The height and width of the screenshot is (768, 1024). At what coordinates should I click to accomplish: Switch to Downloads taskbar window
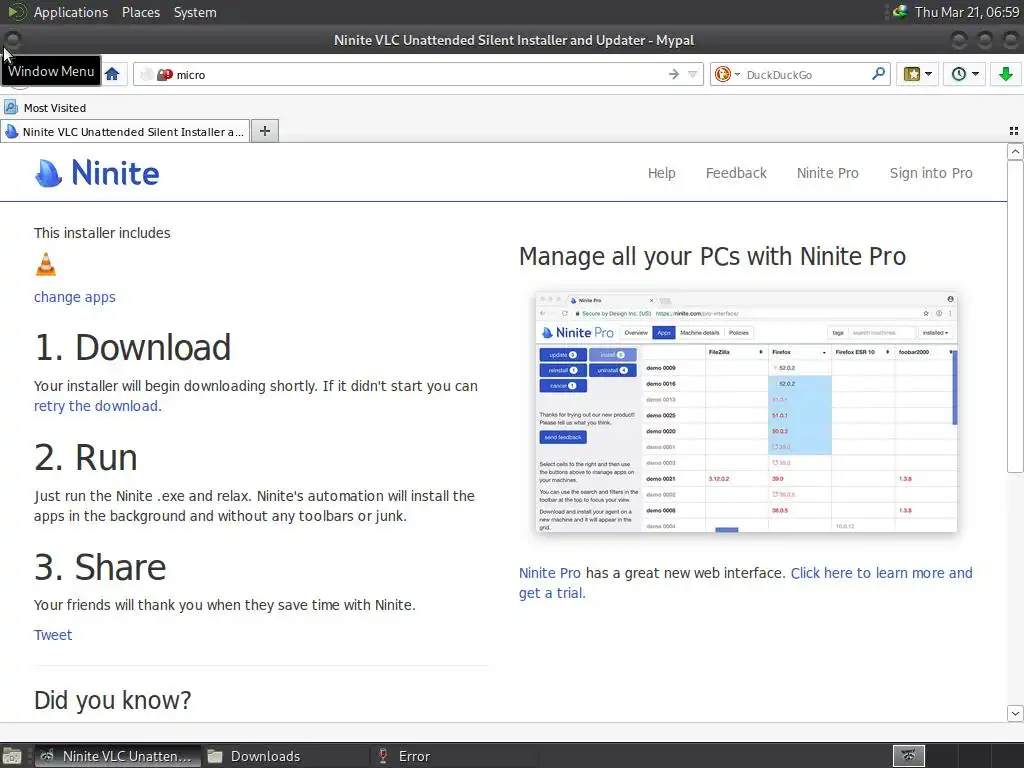[285, 756]
